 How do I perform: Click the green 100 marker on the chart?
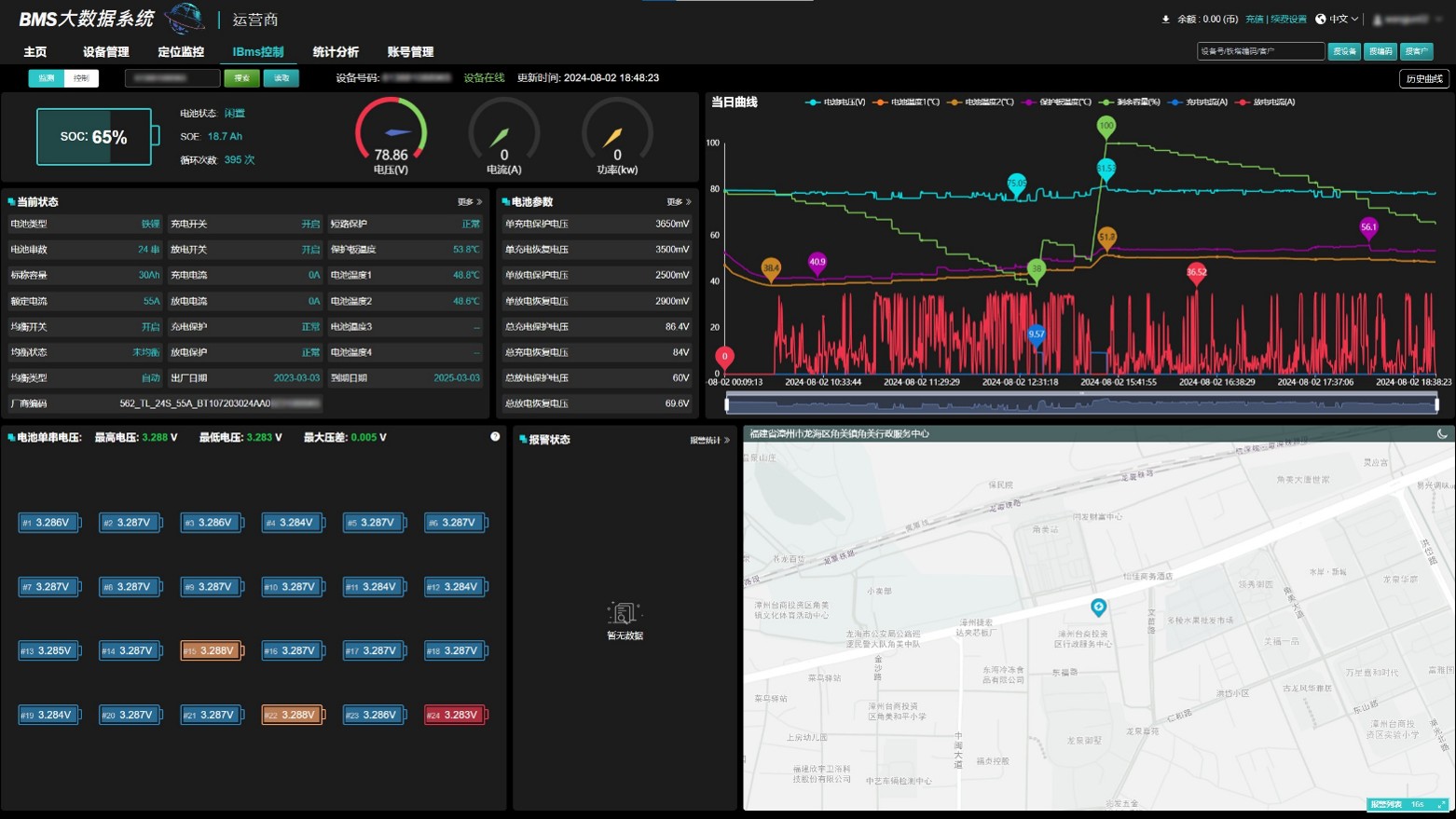[1106, 126]
